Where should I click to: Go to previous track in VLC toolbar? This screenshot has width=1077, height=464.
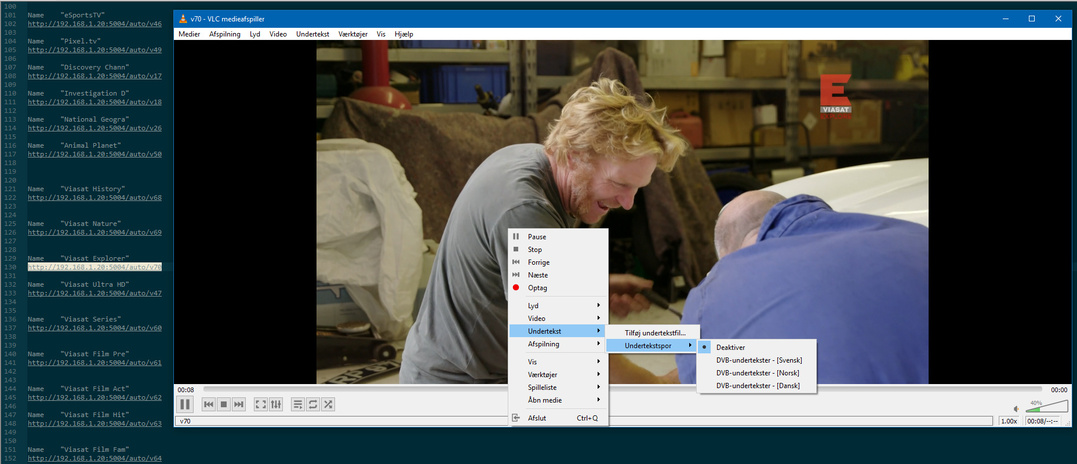pos(209,404)
